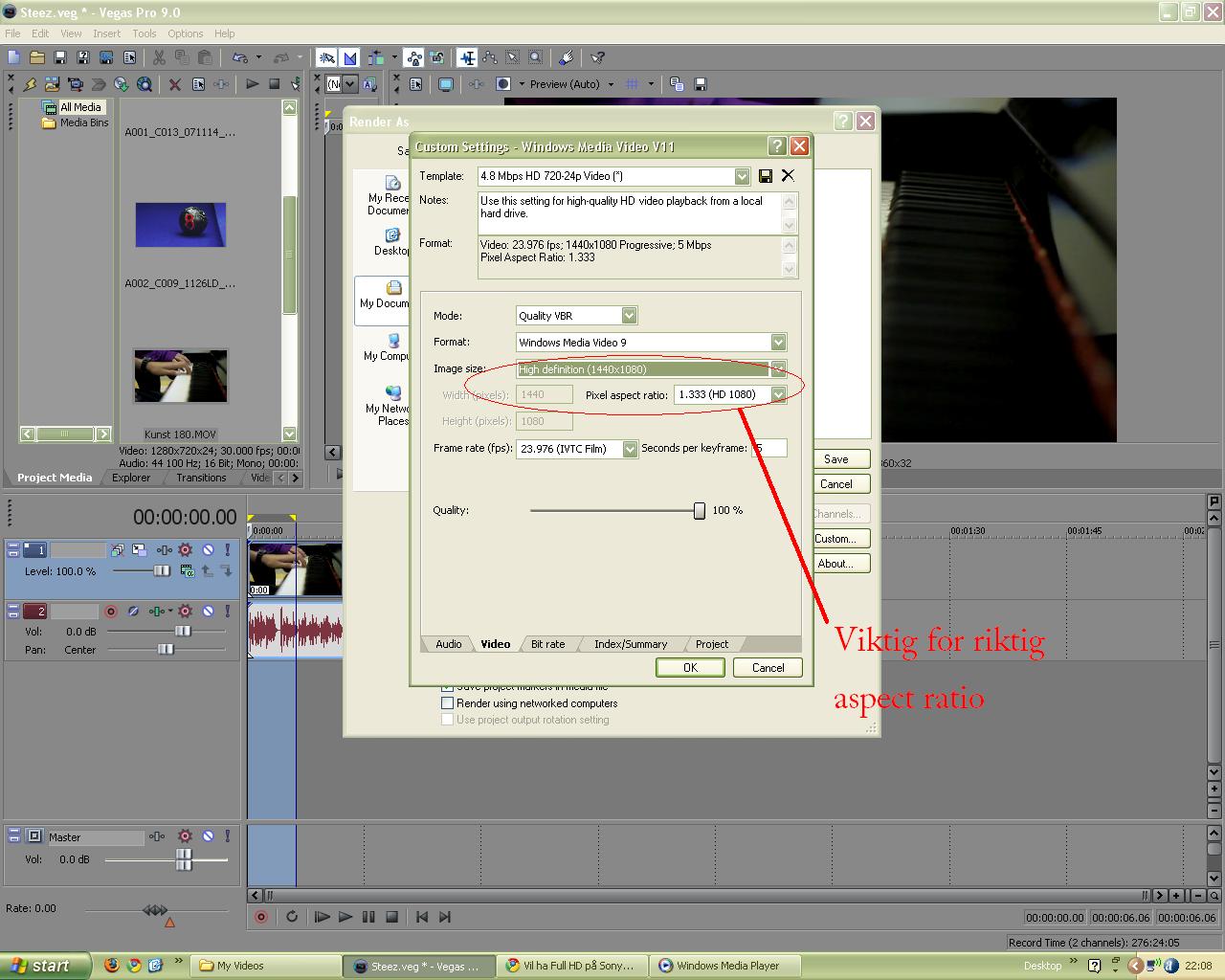The width and height of the screenshot is (1225, 980).
Task: Toggle the timeline Loop Playback button
Action: pyautogui.click(x=292, y=917)
